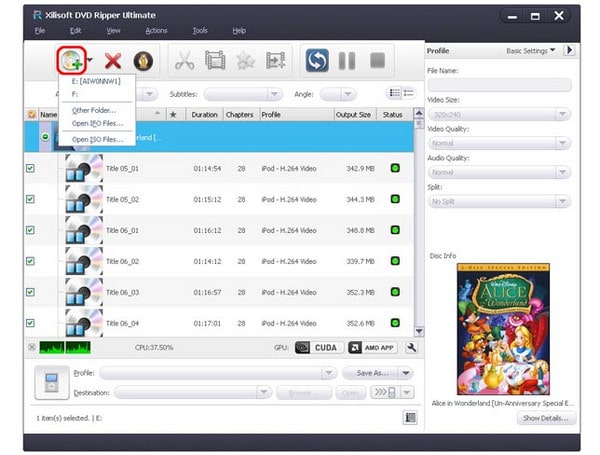Open the Basic Settings dropdown

click(530, 50)
